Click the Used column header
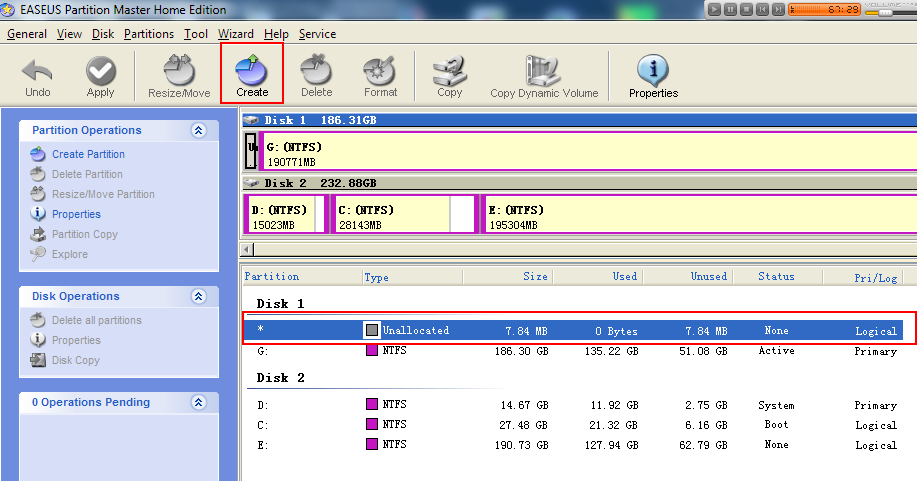 598,277
